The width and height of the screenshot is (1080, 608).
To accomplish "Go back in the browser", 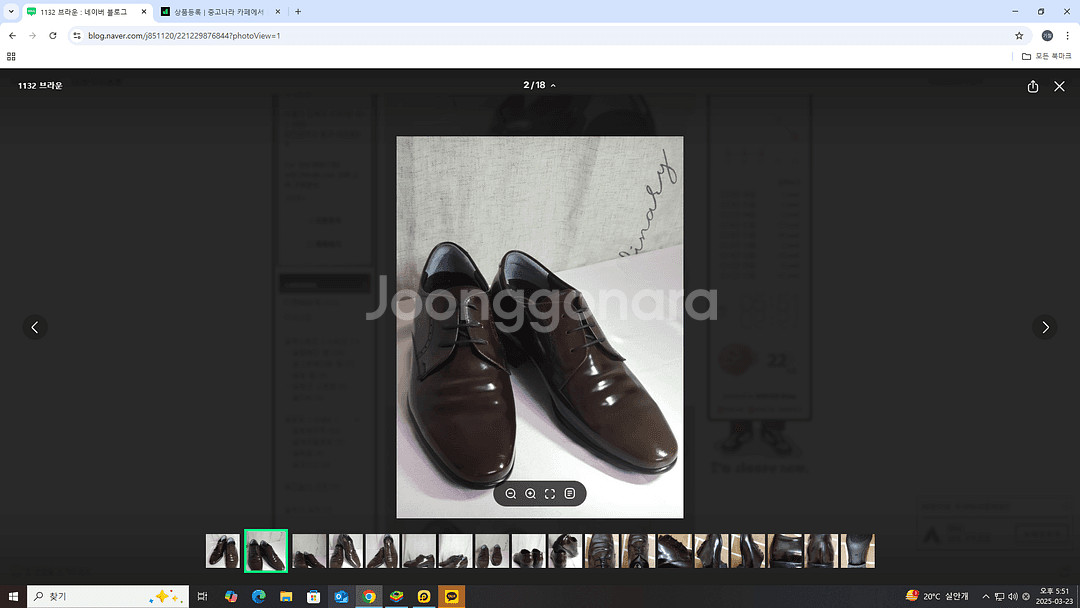I will (12, 35).
